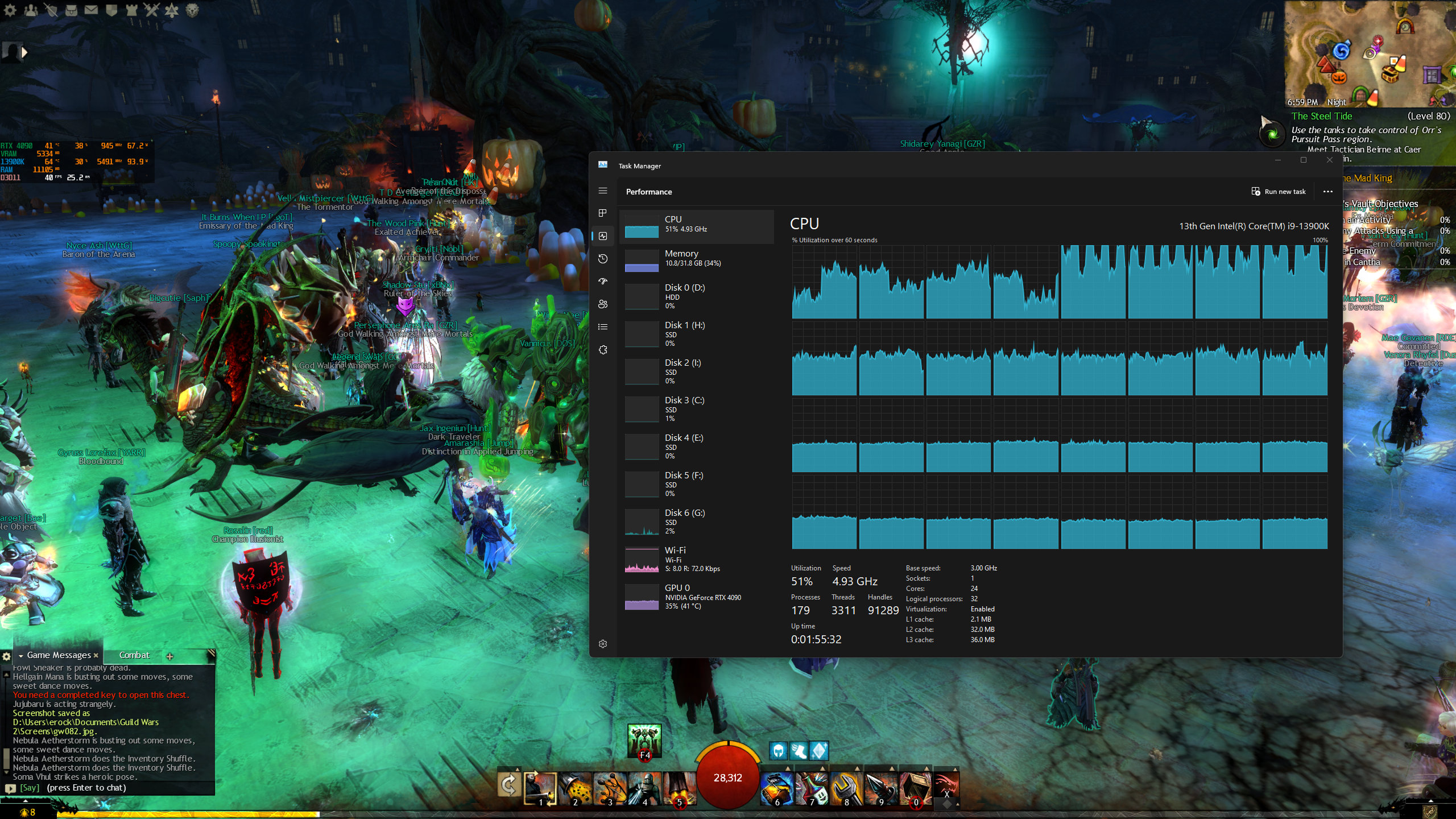Select Disk 6 (G:) SSD entry
1456x819 pixels.
696,522
